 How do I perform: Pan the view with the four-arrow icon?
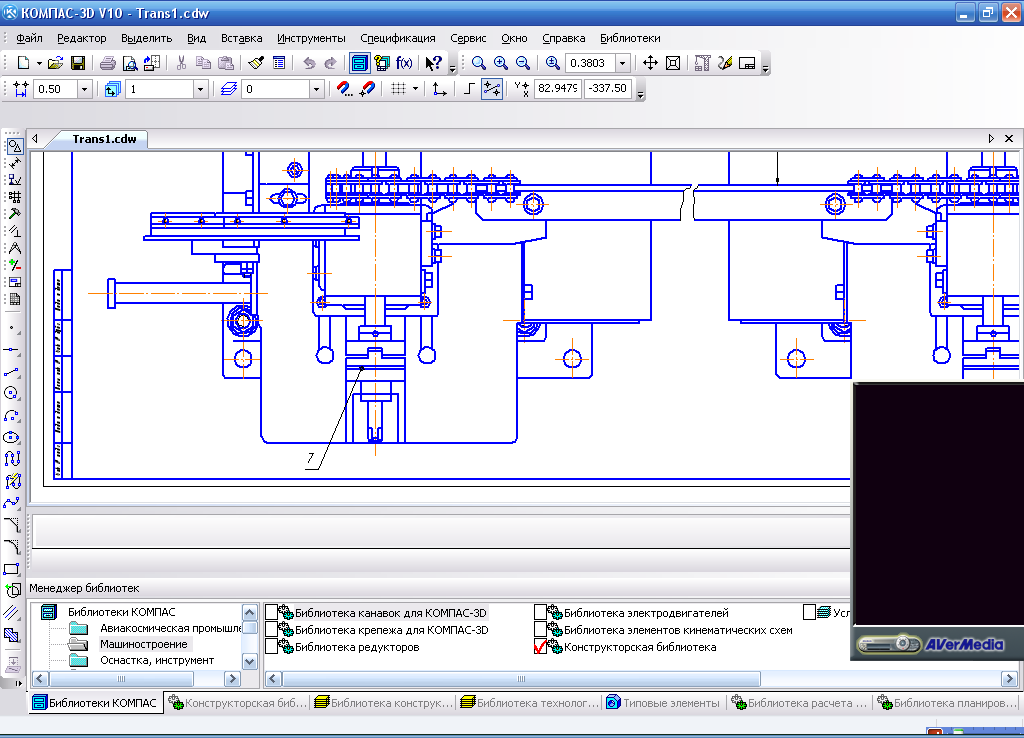(650, 63)
